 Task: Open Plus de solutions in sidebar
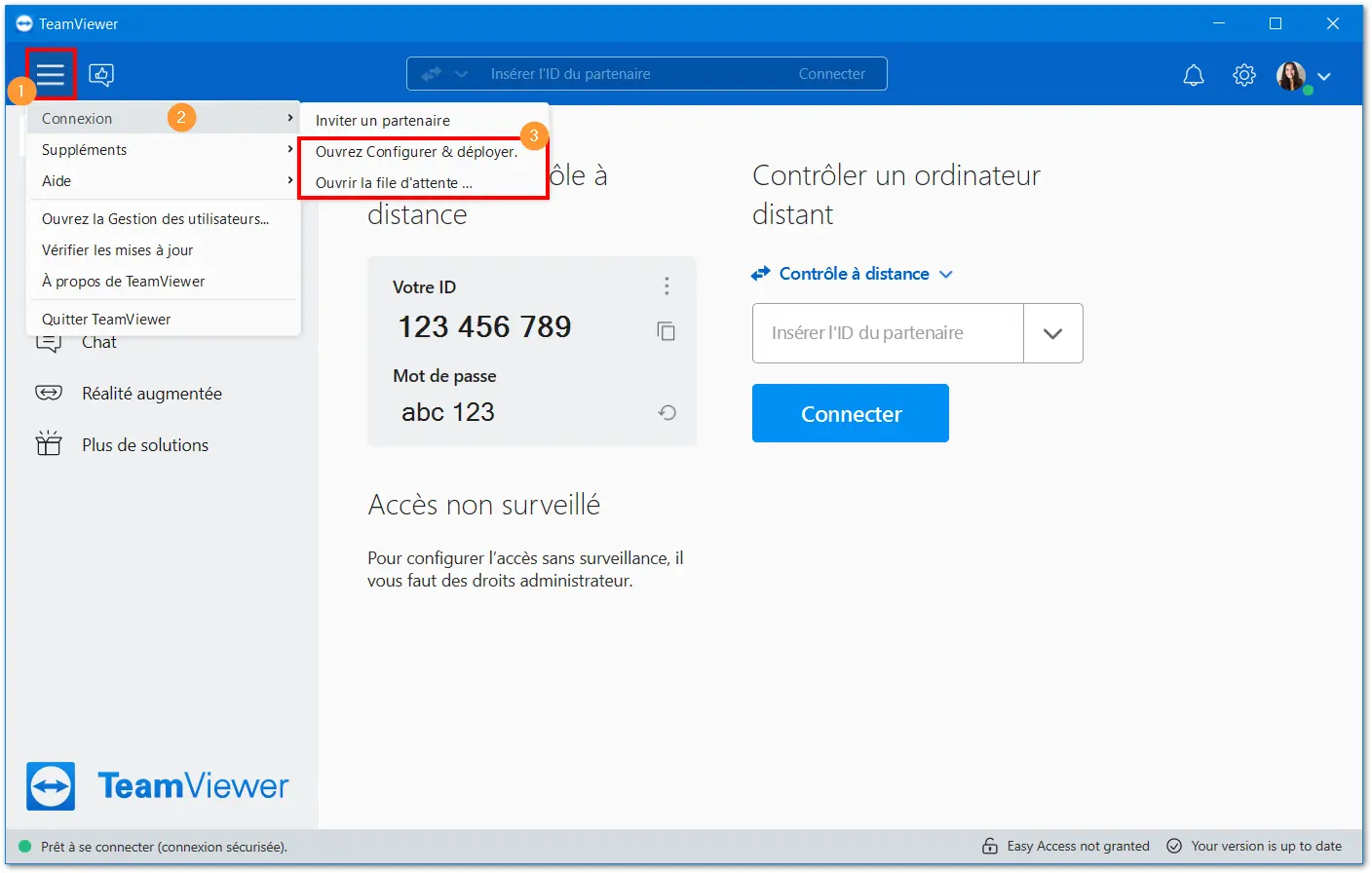(x=145, y=445)
